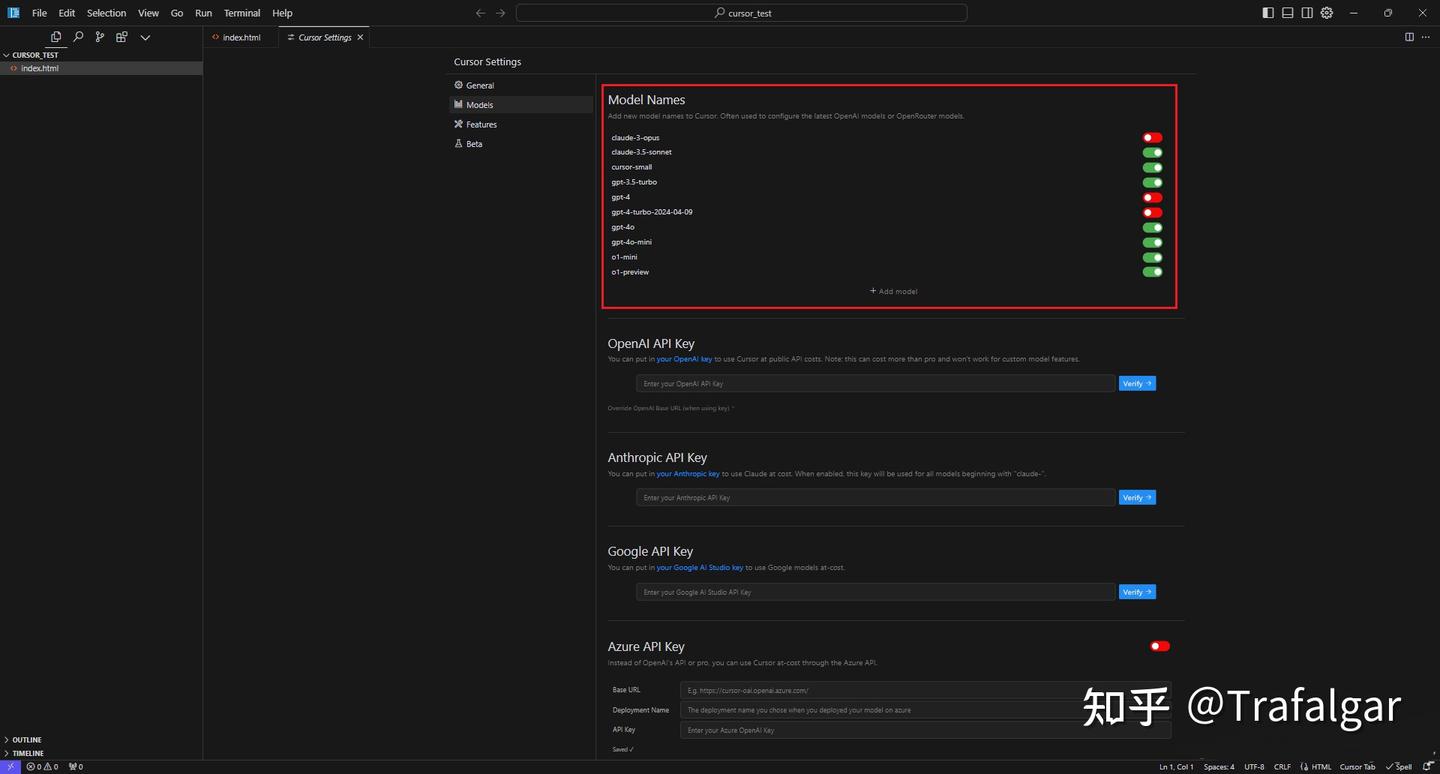Toggle the bottom panel layout icon
The height and width of the screenshot is (774, 1440).
click(x=1288, y=13)
